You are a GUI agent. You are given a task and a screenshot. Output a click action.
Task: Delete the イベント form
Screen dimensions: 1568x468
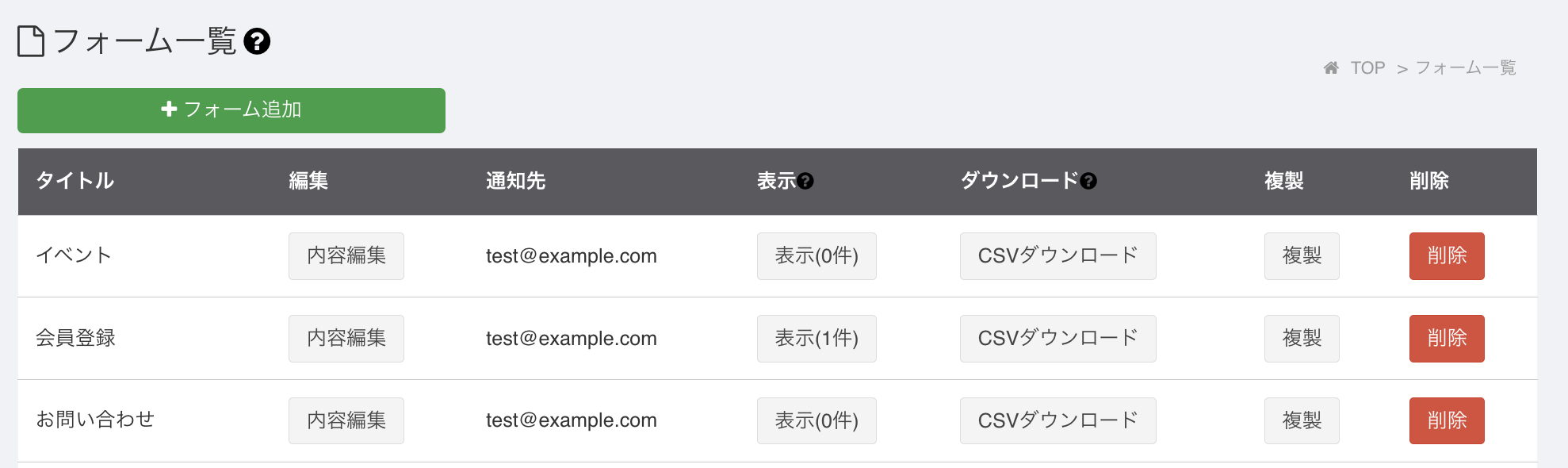coord(1447,256)
